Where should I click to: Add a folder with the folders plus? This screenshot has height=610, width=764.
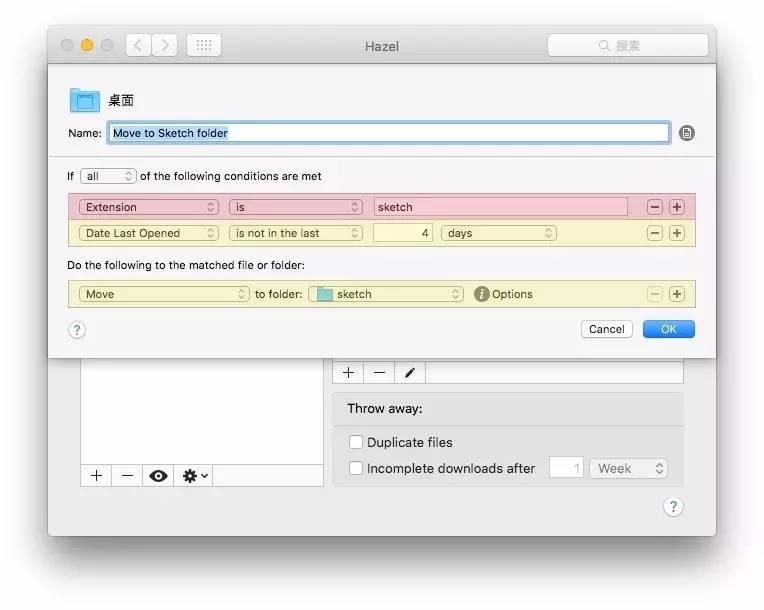(96, 476)
